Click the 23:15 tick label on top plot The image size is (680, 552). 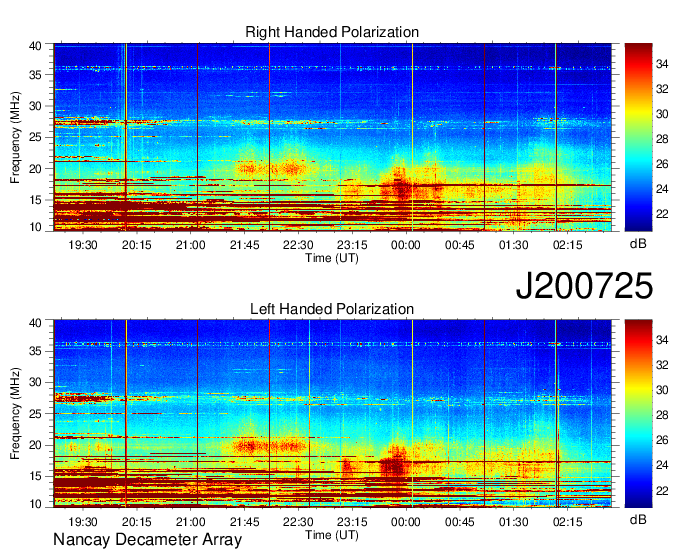point(352,245)
